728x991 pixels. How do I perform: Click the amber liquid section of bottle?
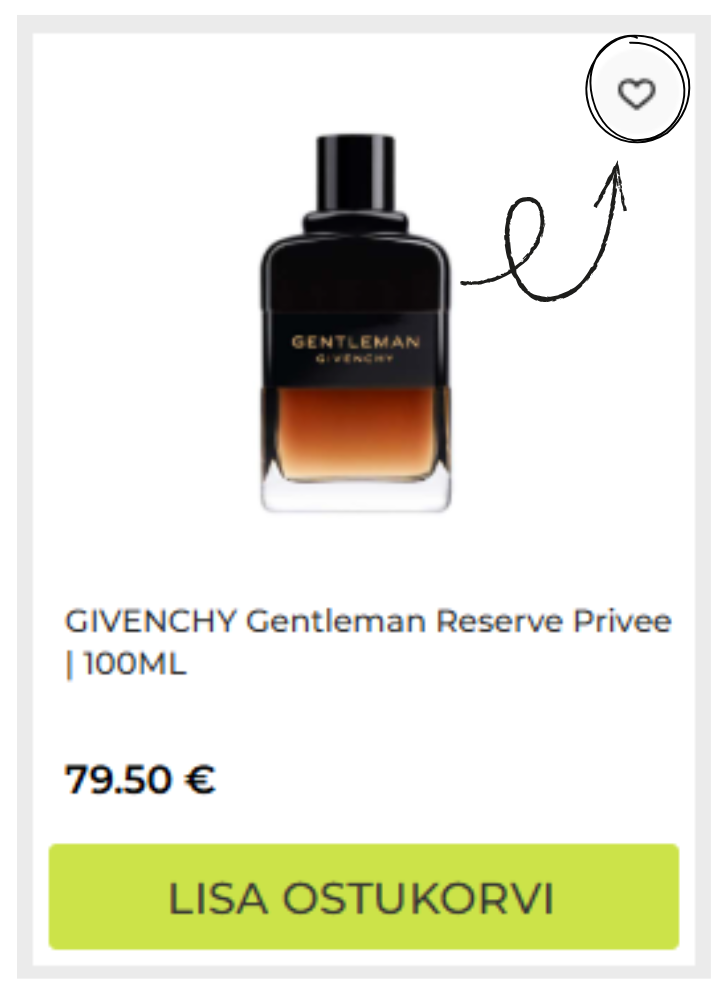coord(356,430)
